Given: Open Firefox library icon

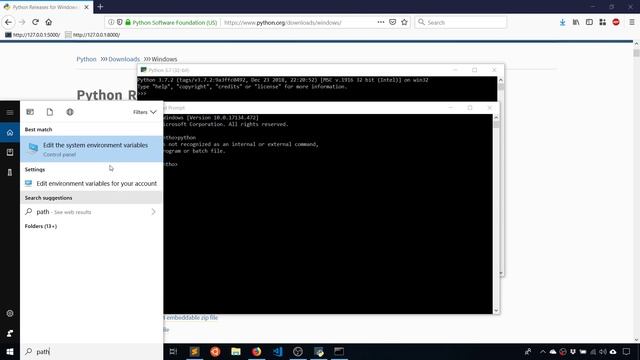Looking at the screenshot, I should coord(576,22).
